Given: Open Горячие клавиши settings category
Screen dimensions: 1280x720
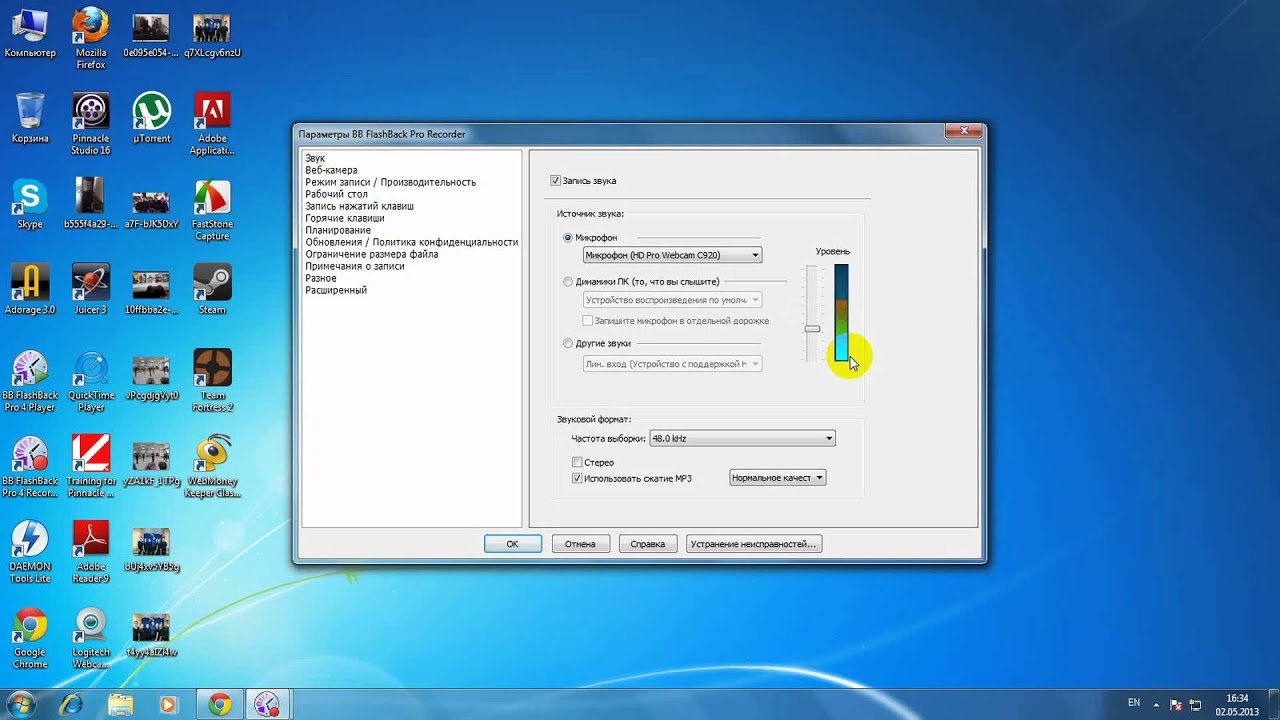Looking at the screenshot, I should pos(344,218).
